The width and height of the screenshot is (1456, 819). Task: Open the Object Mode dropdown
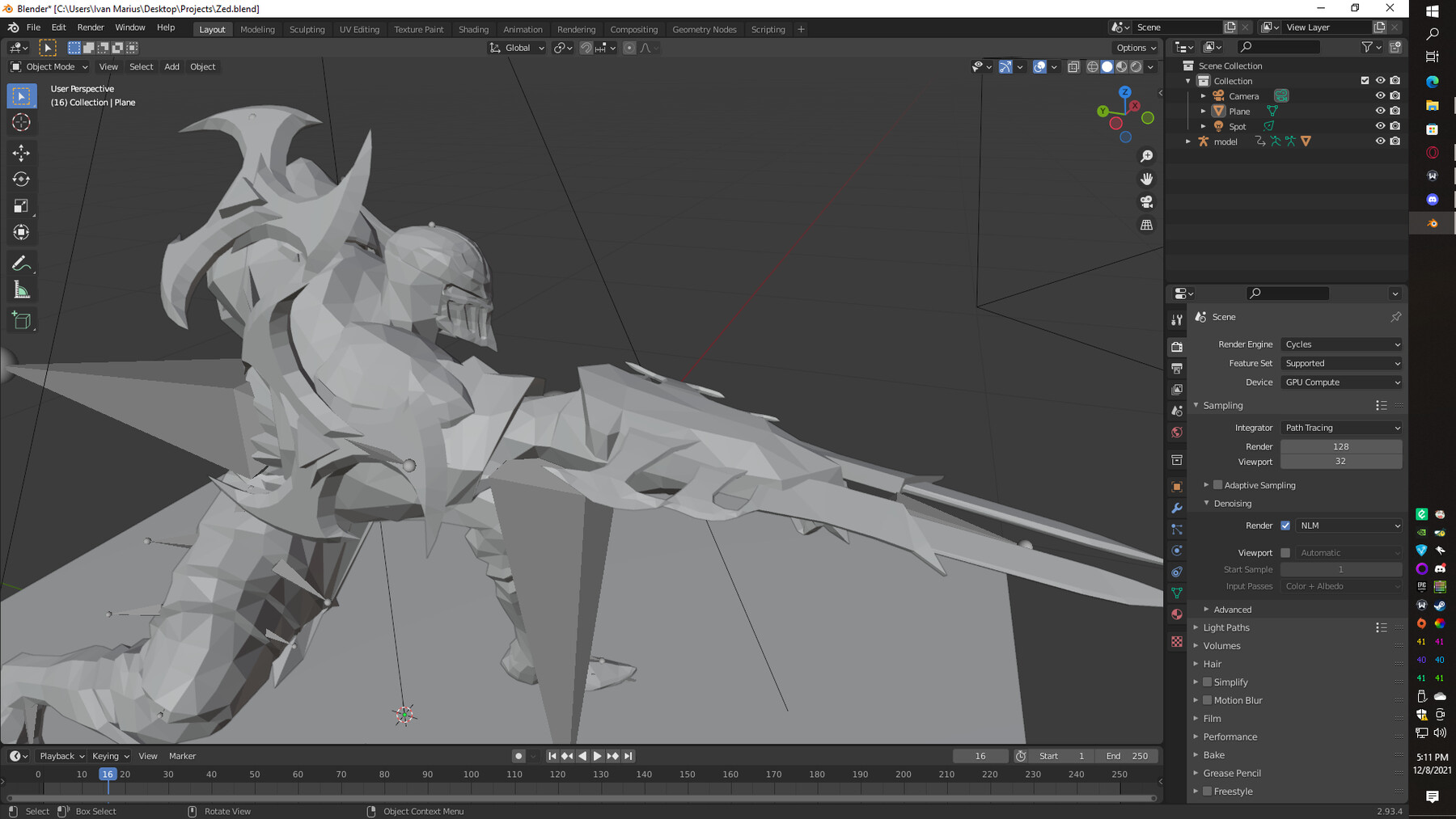[x=49, y=67]
